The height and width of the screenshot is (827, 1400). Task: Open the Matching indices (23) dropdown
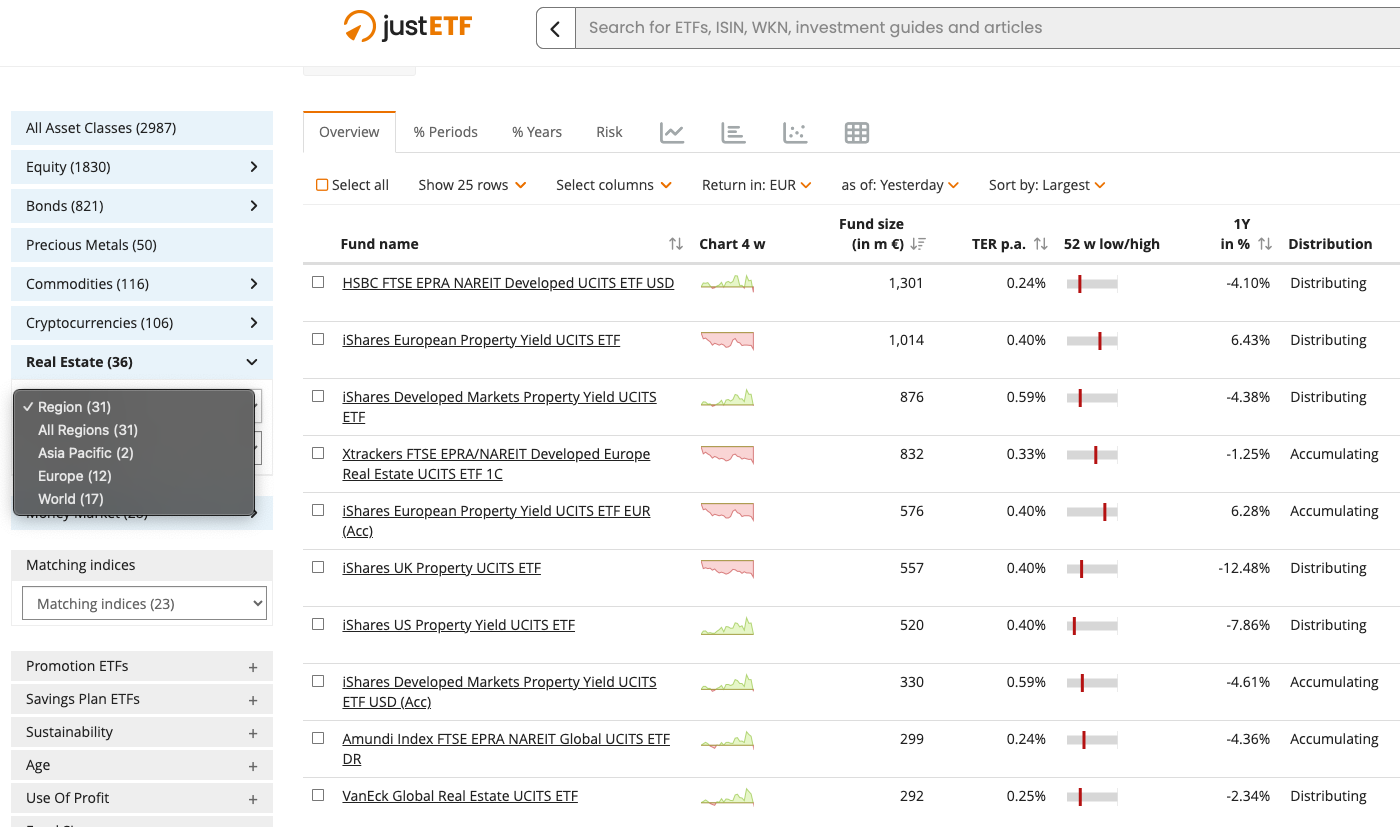click(144, 604)
